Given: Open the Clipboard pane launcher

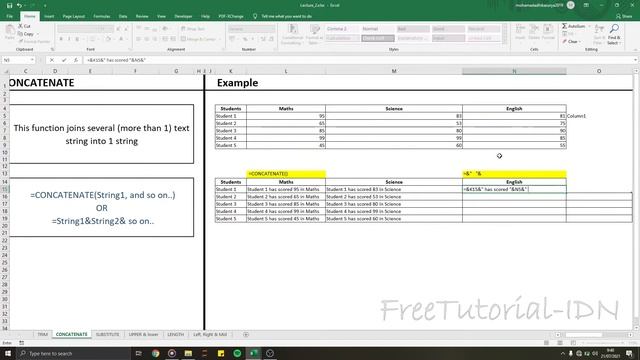Looking at the screenshot, I should tap(52, 49).
